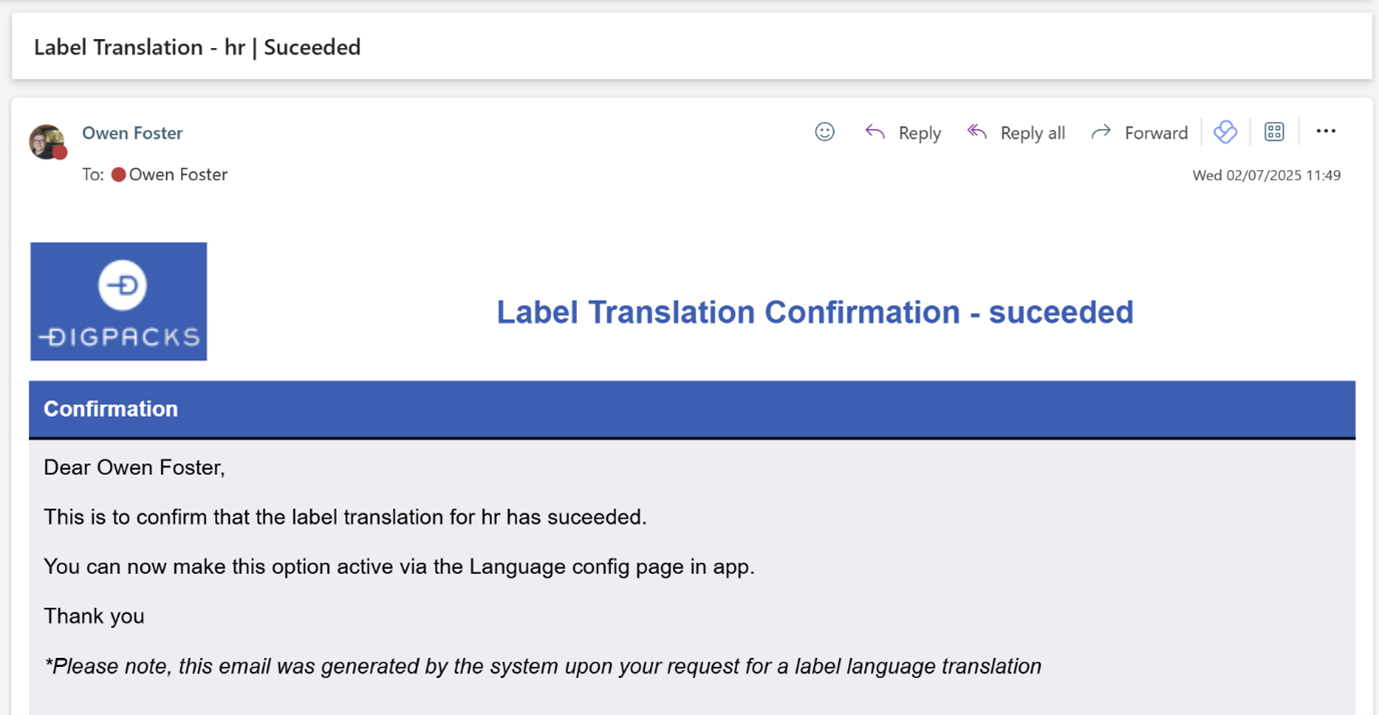Click the Digpacks logo image
Screen dimensions: 1379x715
pyautogui.click(x=119, y=301)
